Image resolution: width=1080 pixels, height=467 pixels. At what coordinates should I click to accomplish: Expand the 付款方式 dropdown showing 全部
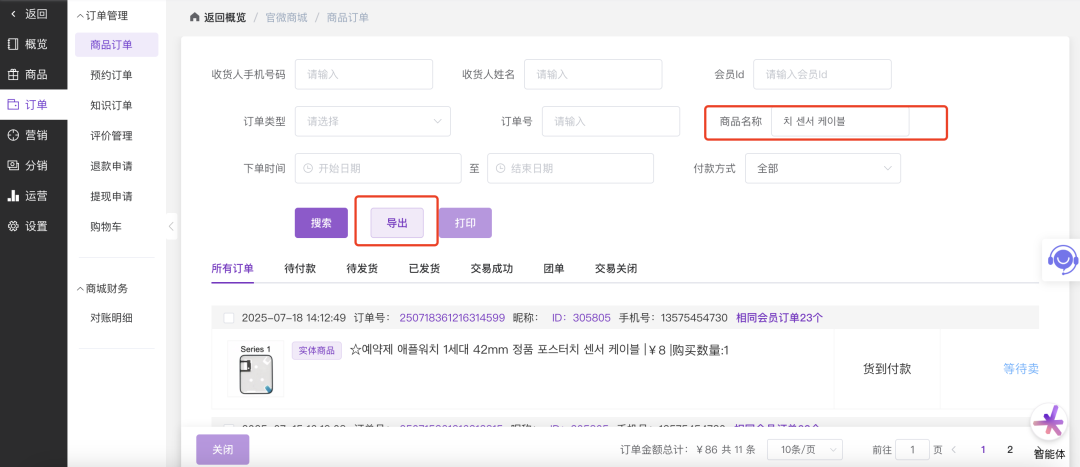click(822, 168)
